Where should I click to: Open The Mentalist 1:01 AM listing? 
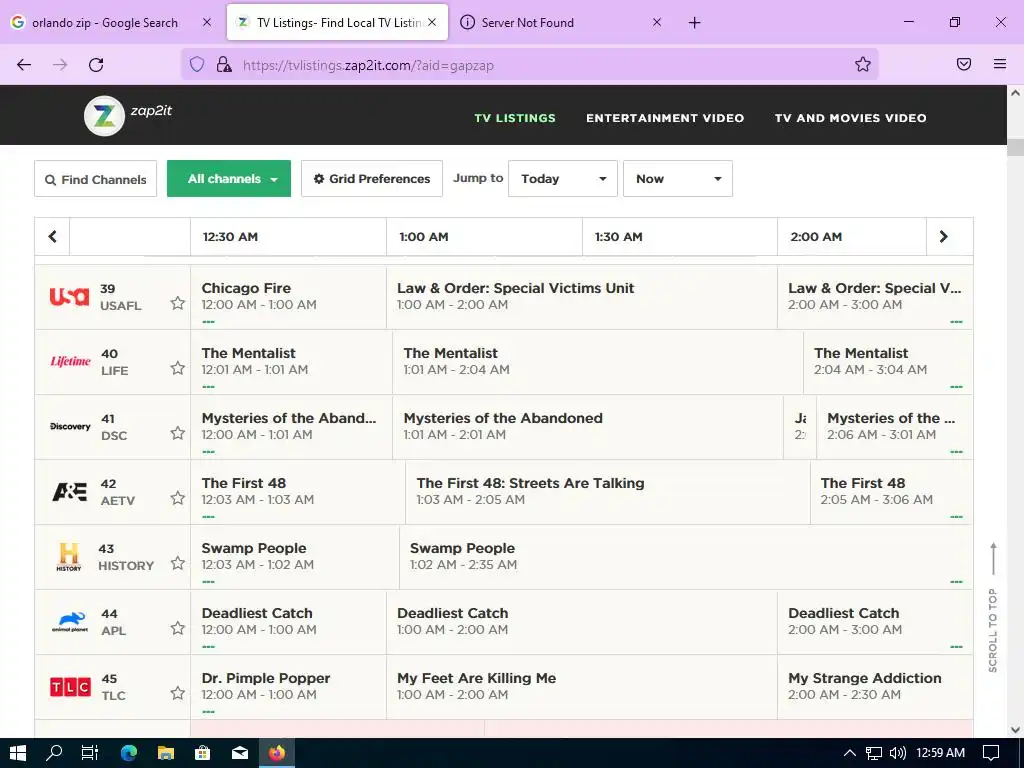coord(598,361)
